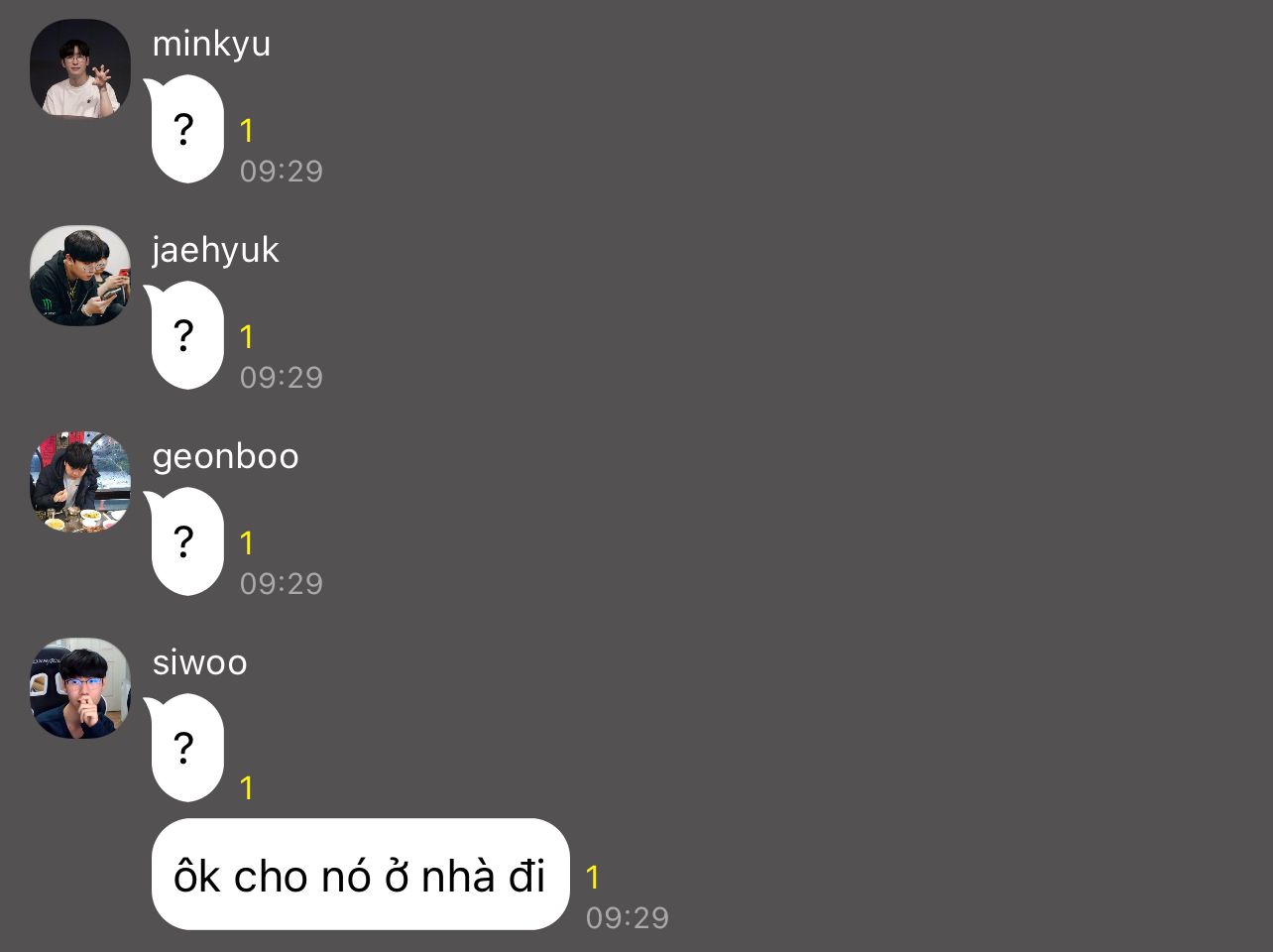Select geonboo's question mark message bubble
This screenshot has height=952, width=1273.
pyautogui.click(x=185, y=541)
